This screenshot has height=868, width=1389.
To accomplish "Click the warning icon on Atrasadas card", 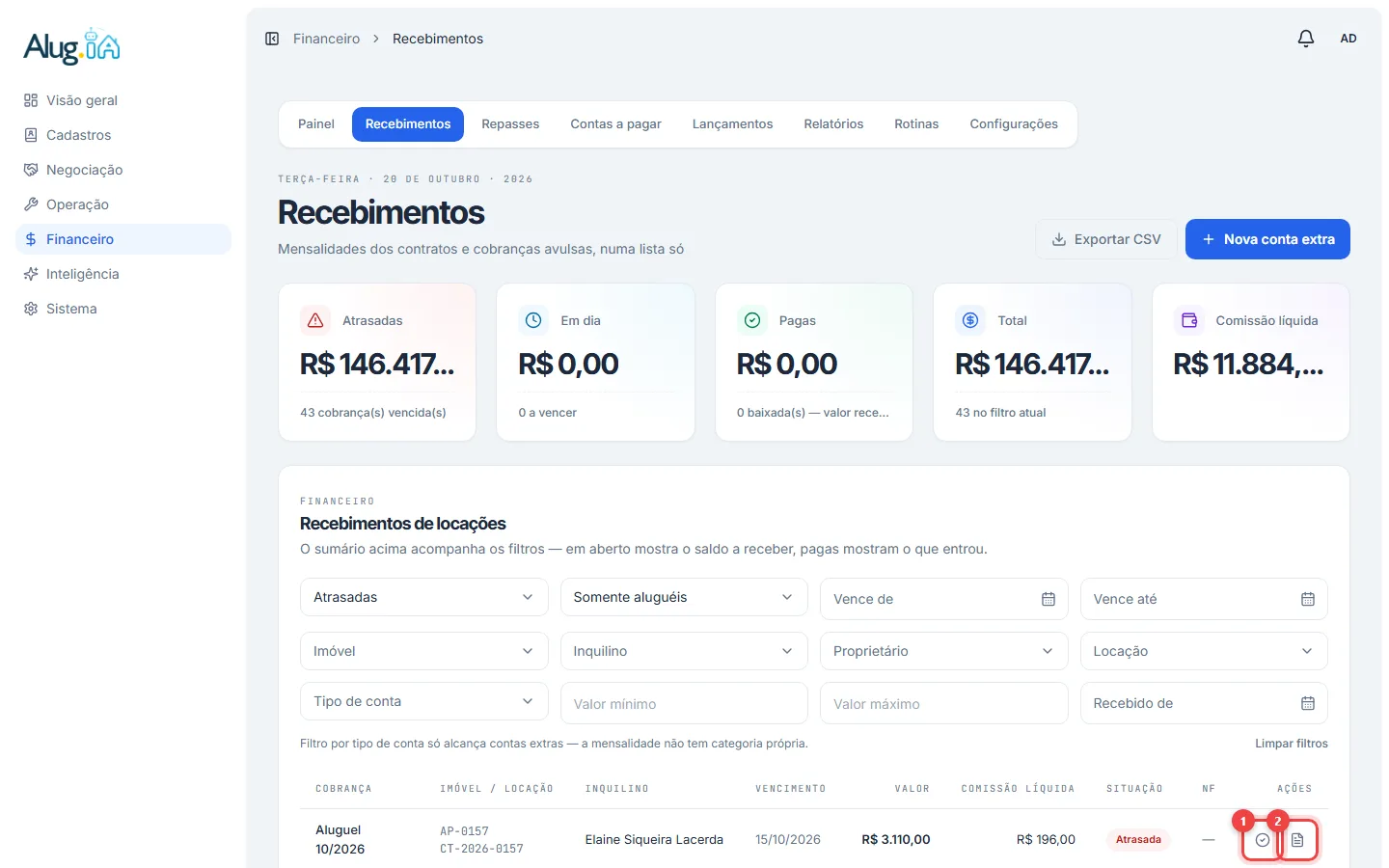I will [315, 320].
